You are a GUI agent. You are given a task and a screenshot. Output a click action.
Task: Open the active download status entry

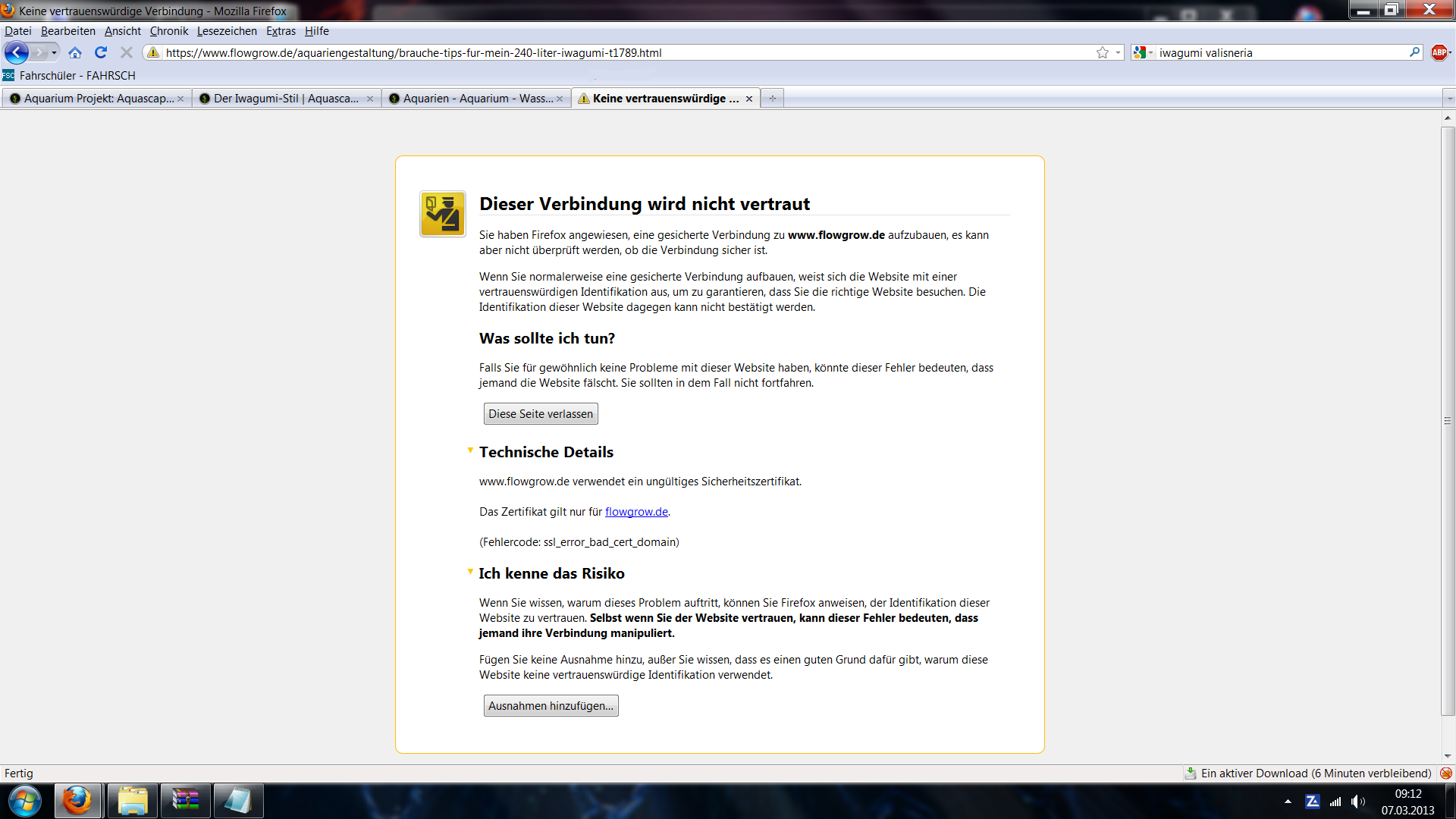[1316, 773]
